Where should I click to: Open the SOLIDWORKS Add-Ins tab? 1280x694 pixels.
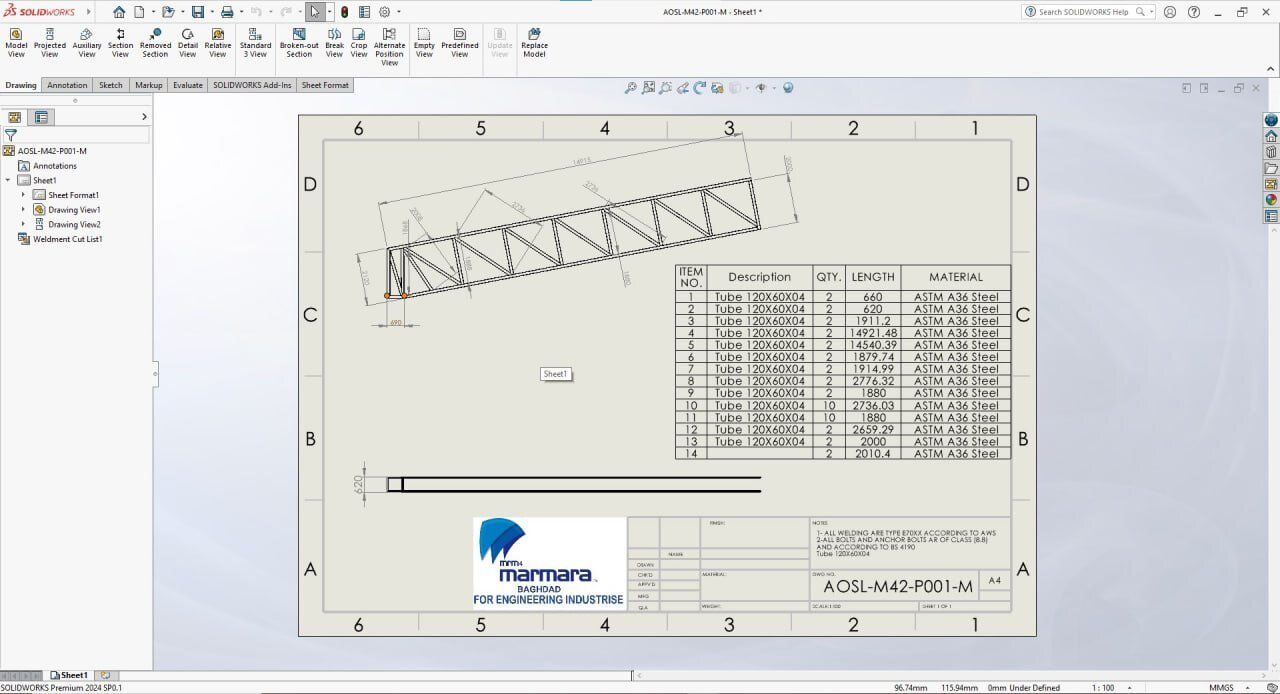[252, 85]
